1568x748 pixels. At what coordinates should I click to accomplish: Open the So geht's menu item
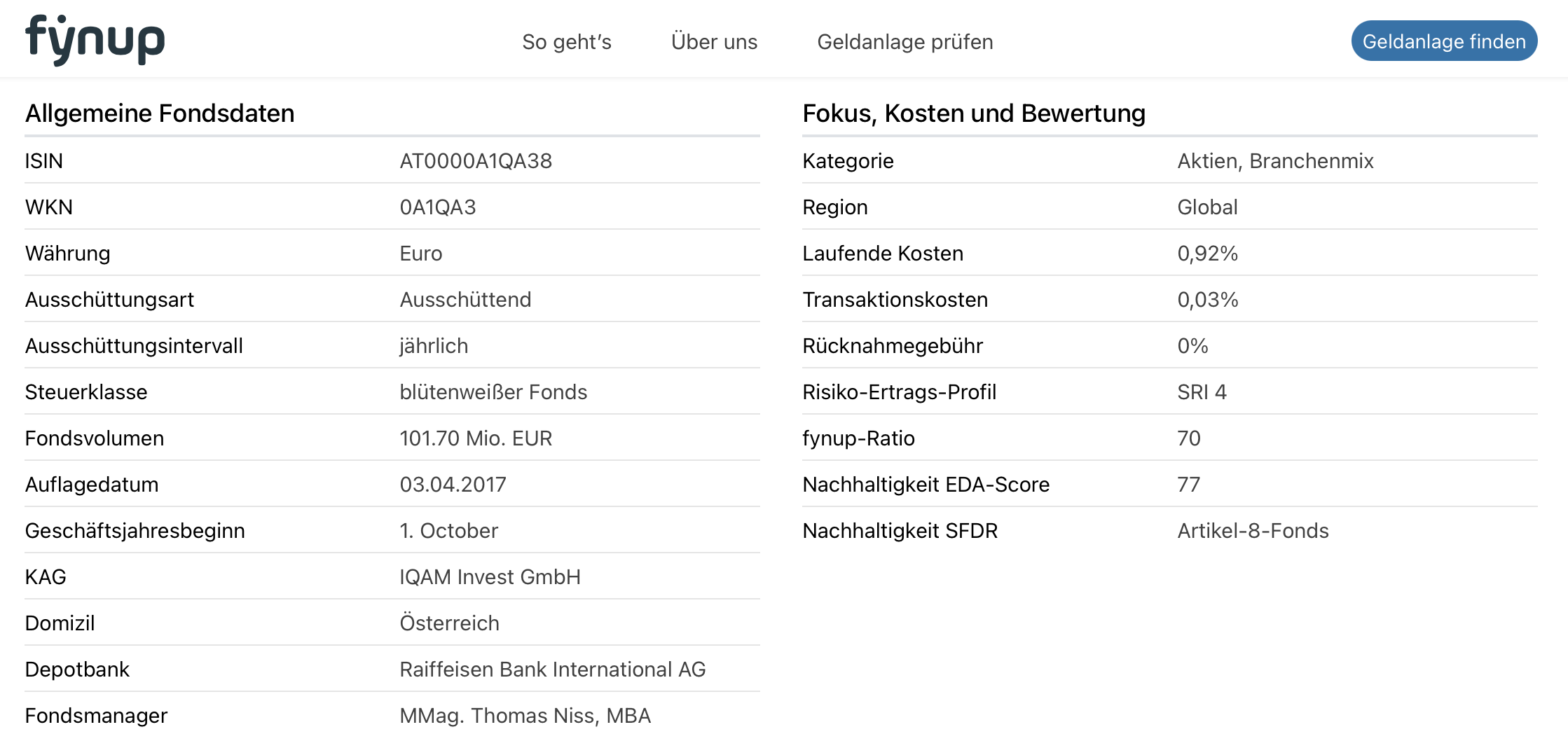coord(566,42)
